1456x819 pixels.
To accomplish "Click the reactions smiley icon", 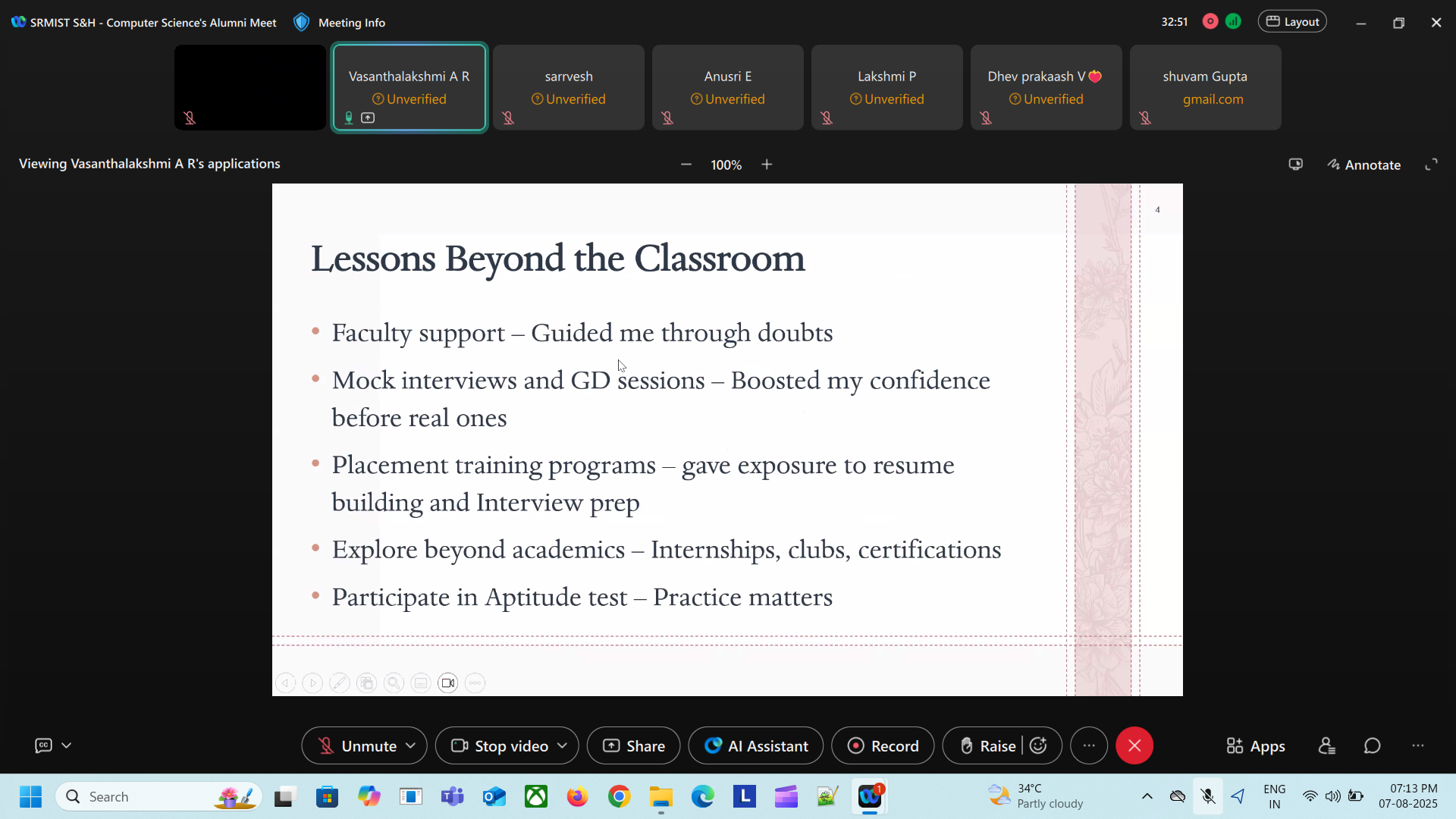I will 1039,746.
